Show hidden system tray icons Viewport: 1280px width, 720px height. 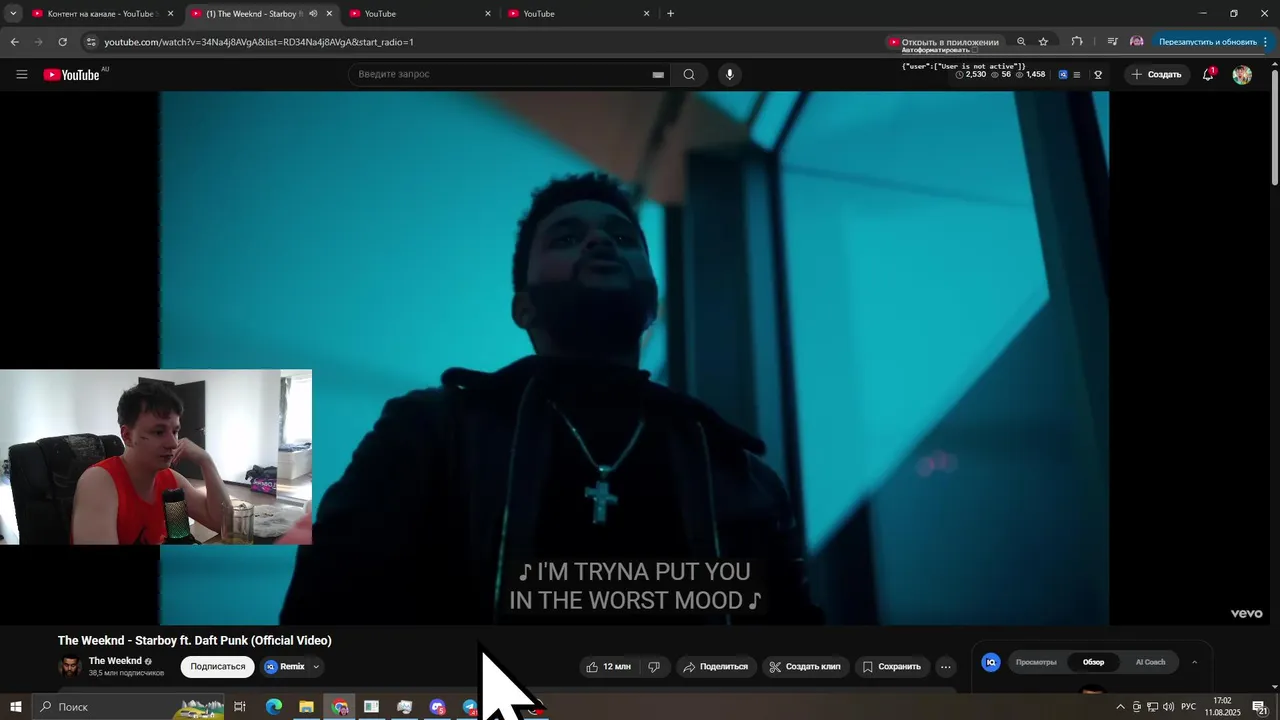point(1120,707)
